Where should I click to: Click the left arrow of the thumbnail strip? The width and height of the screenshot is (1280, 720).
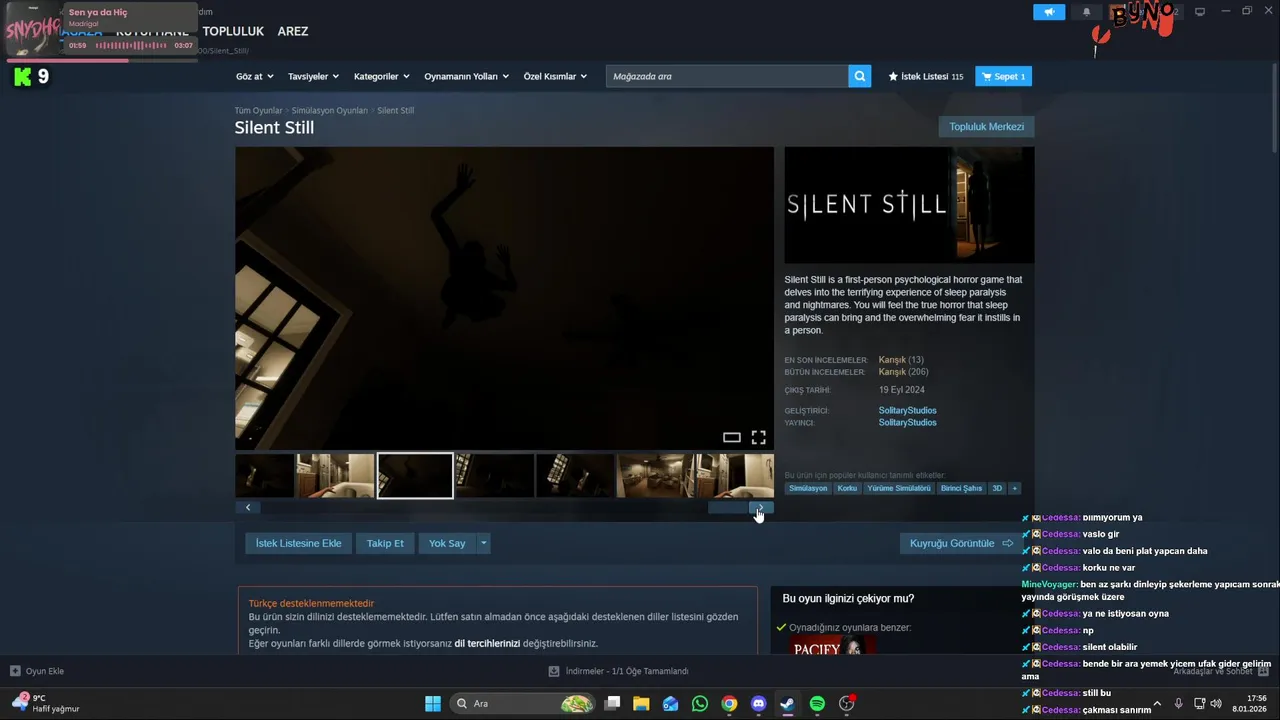pyautogui.click(x=248, y=507)
